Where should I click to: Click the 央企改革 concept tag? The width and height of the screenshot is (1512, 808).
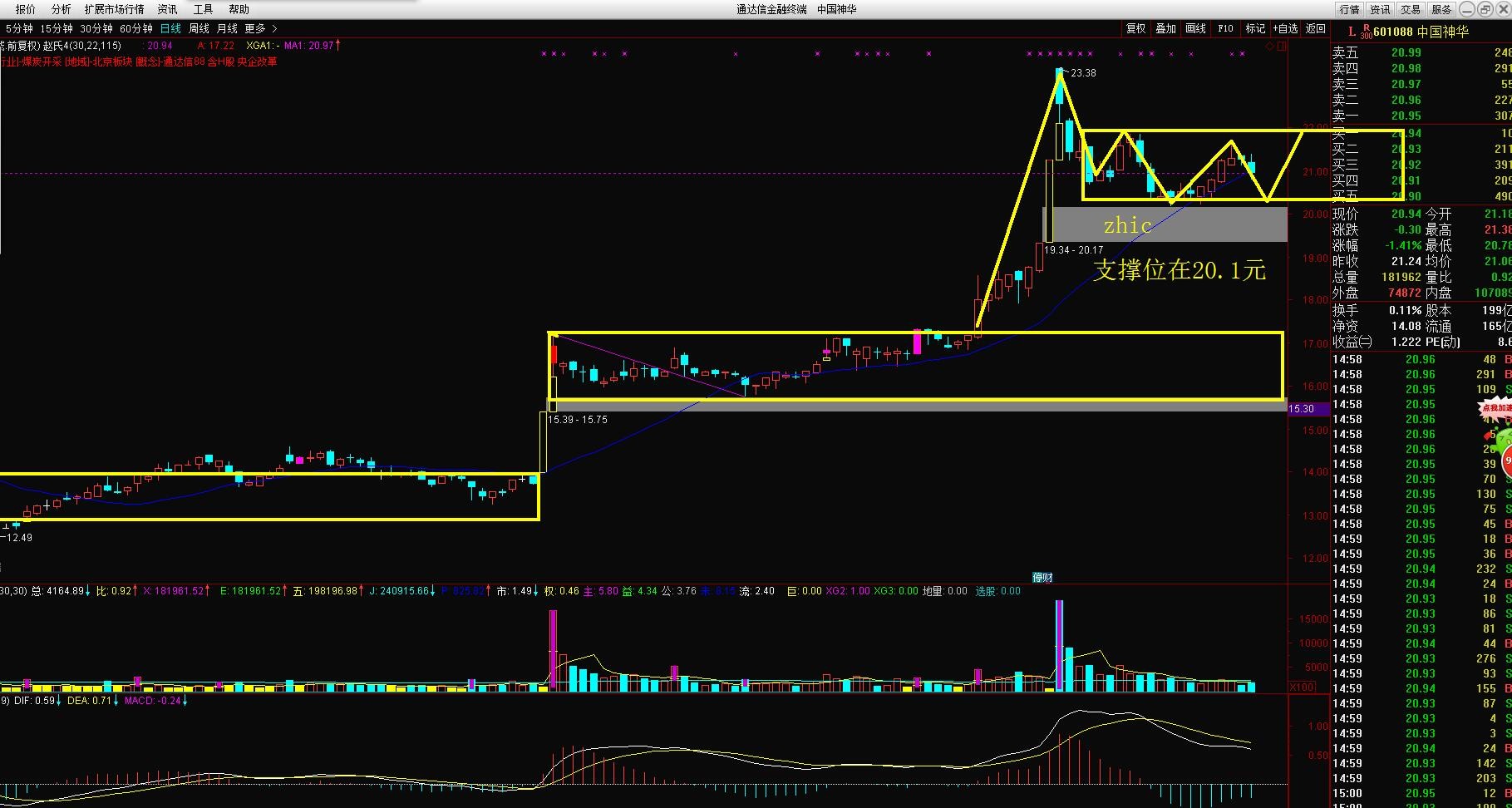pyautogui.click(x=258, y=62)
